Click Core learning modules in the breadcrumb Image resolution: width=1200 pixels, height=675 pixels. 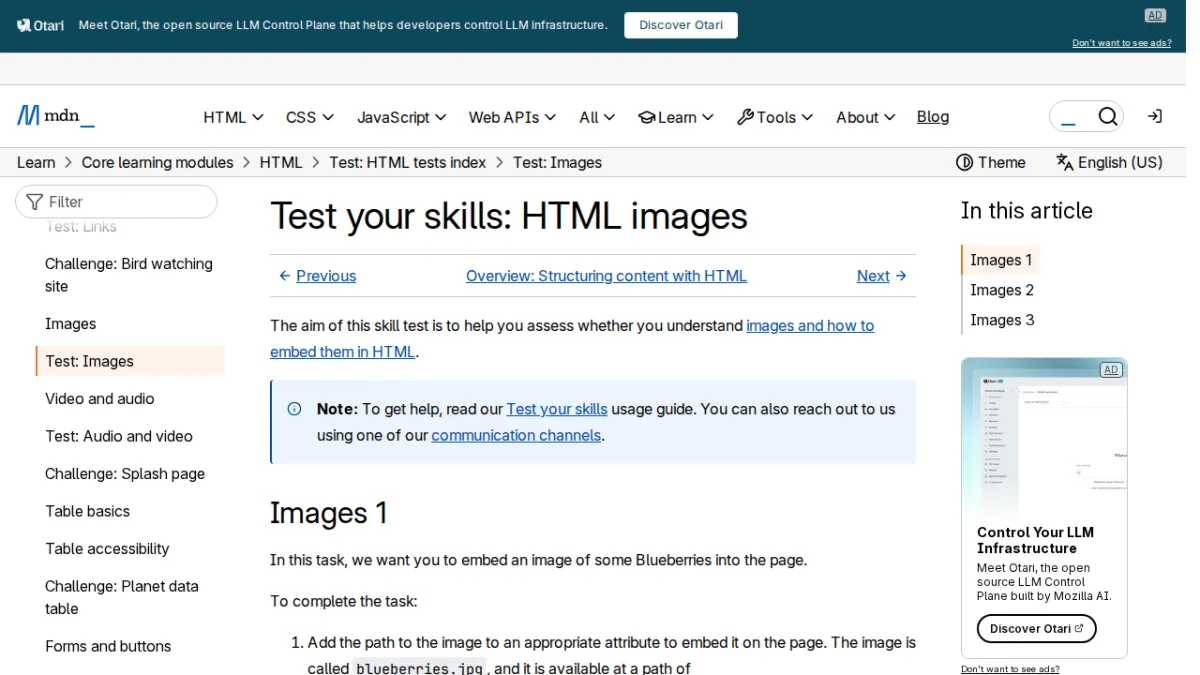tap(157, 162)
